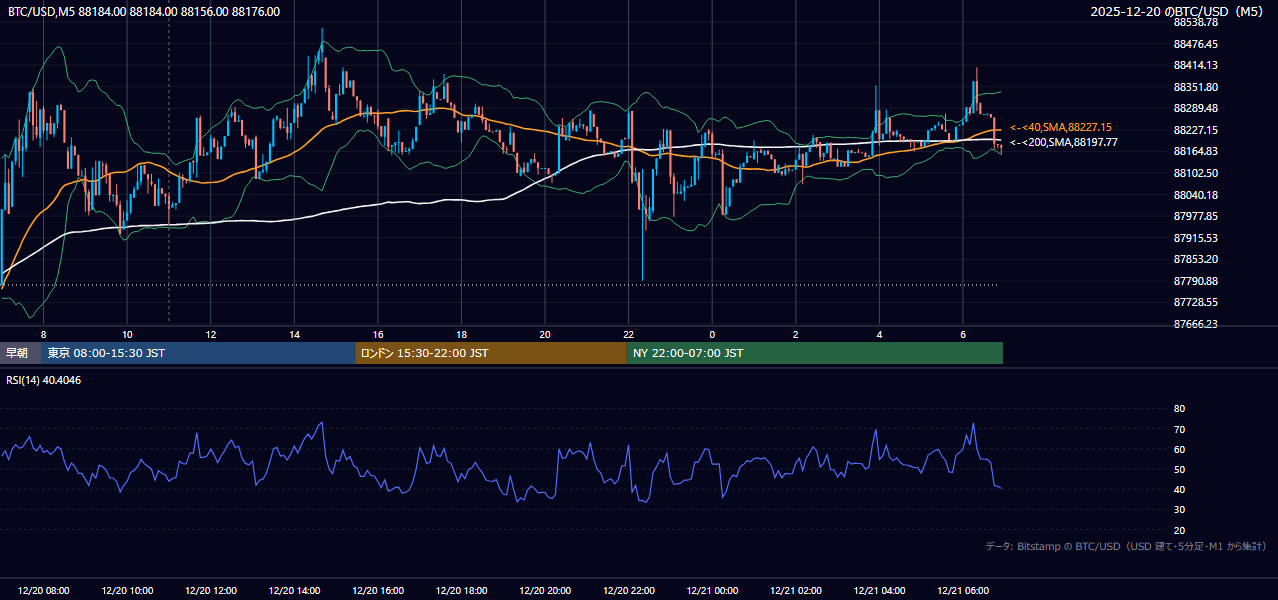
Task: Click price axis value 88351.80
Action: coord(1195,87)
